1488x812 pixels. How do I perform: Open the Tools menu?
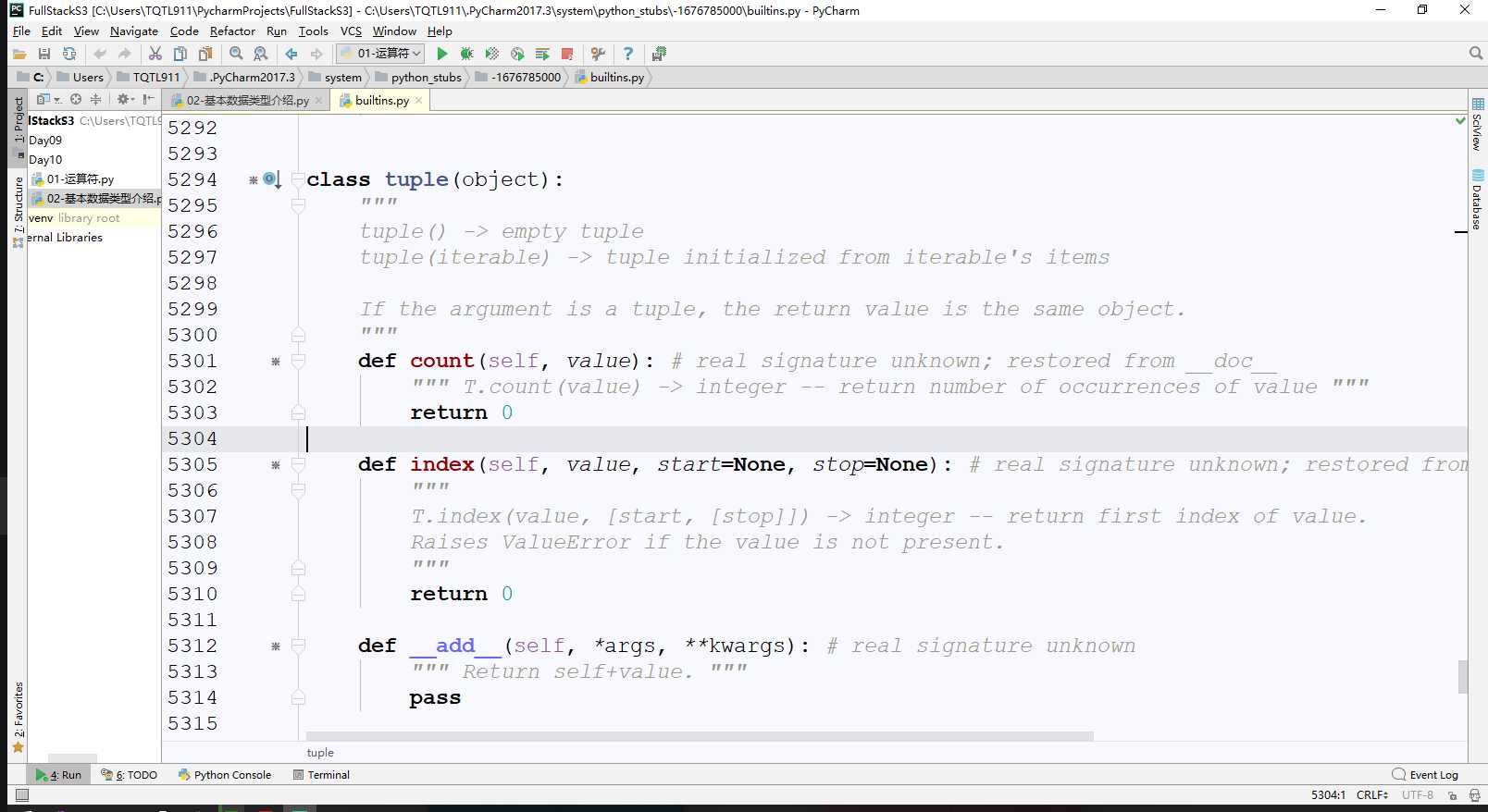click(x=313, y=31)
